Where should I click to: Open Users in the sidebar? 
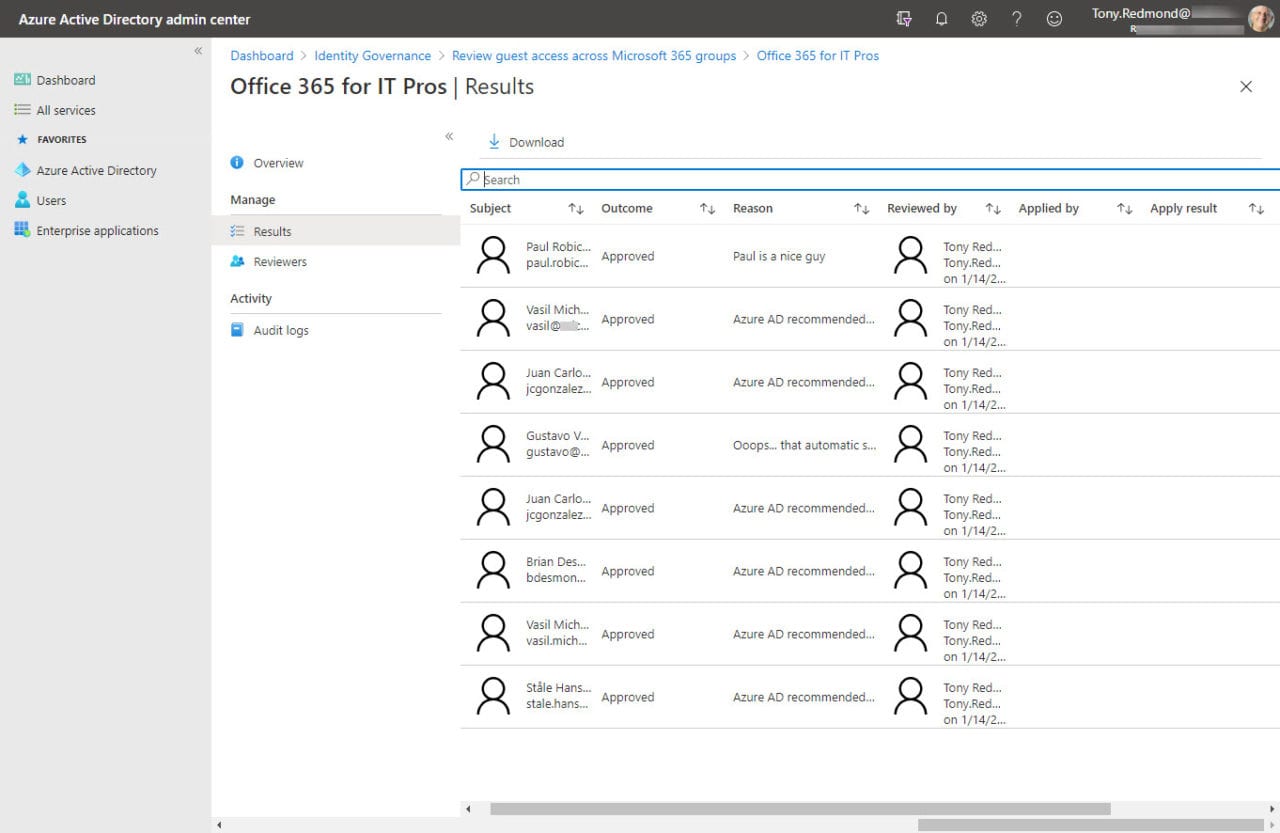(51, 200)
